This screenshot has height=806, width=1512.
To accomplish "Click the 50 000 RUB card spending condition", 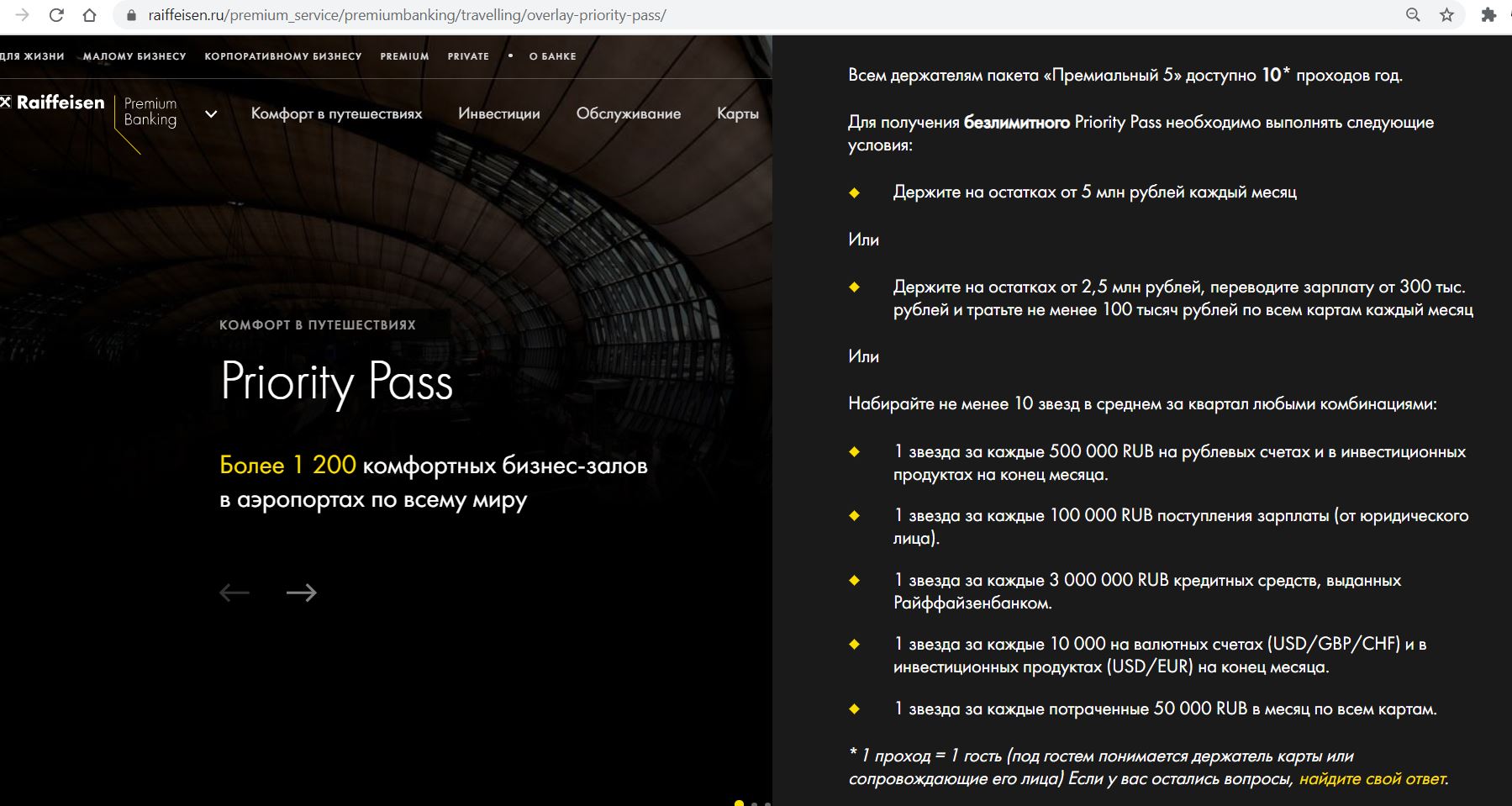I will coord(1165,709).
